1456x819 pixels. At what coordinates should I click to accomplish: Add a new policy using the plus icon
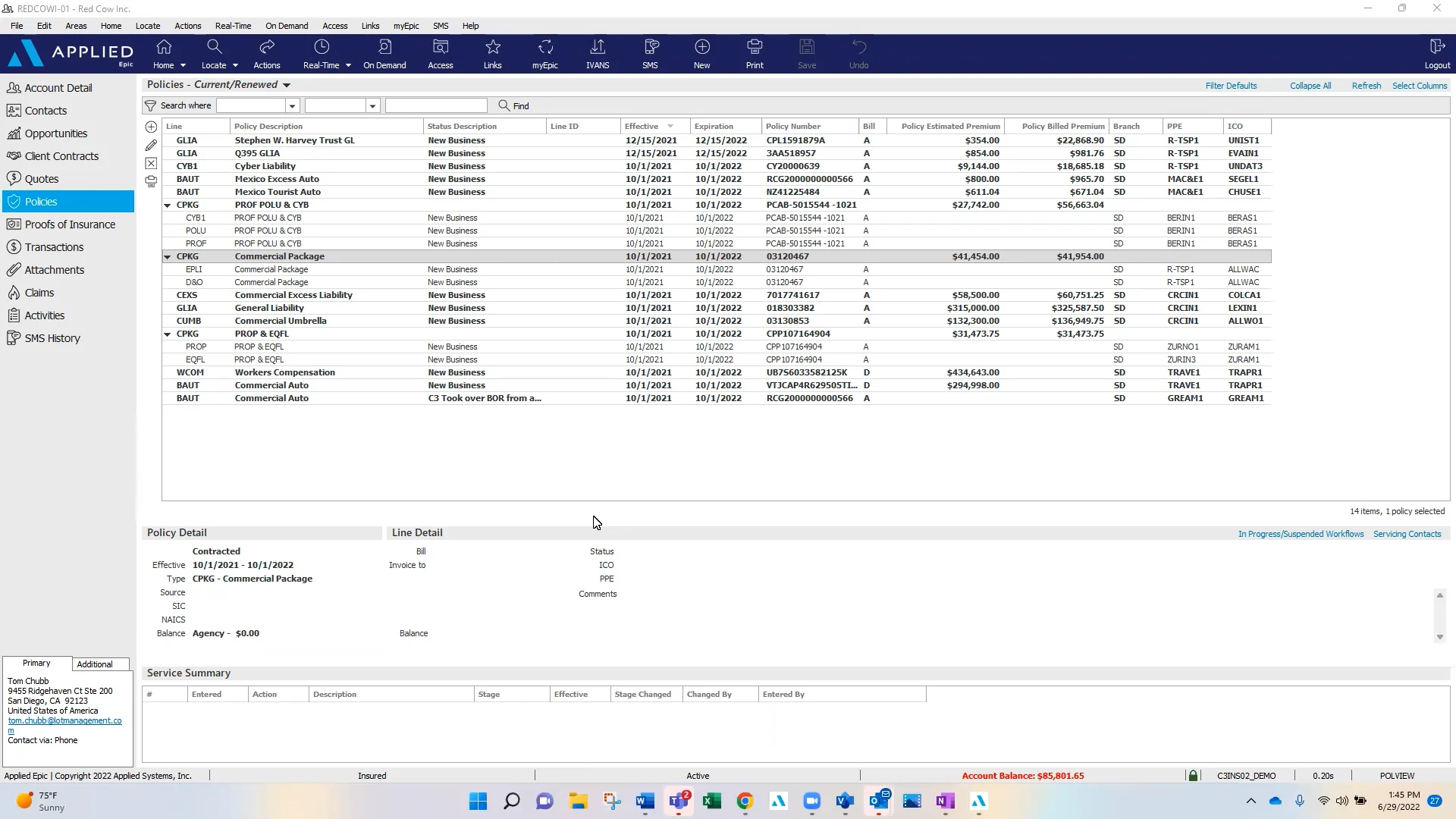(151, 127)
